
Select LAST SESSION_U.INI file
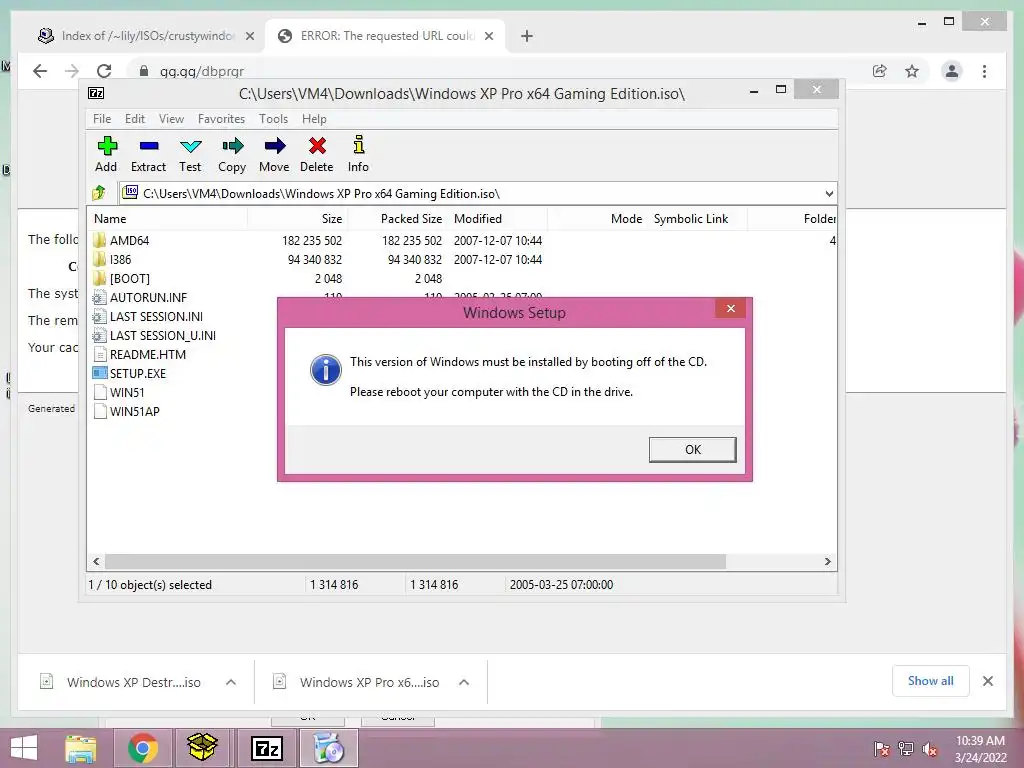point(163,335)
